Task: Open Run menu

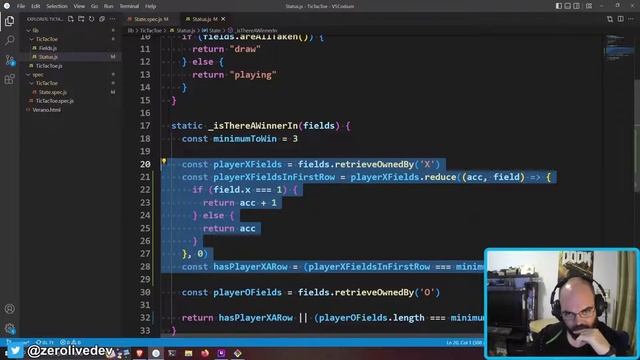Action: [x=109, y=6]
